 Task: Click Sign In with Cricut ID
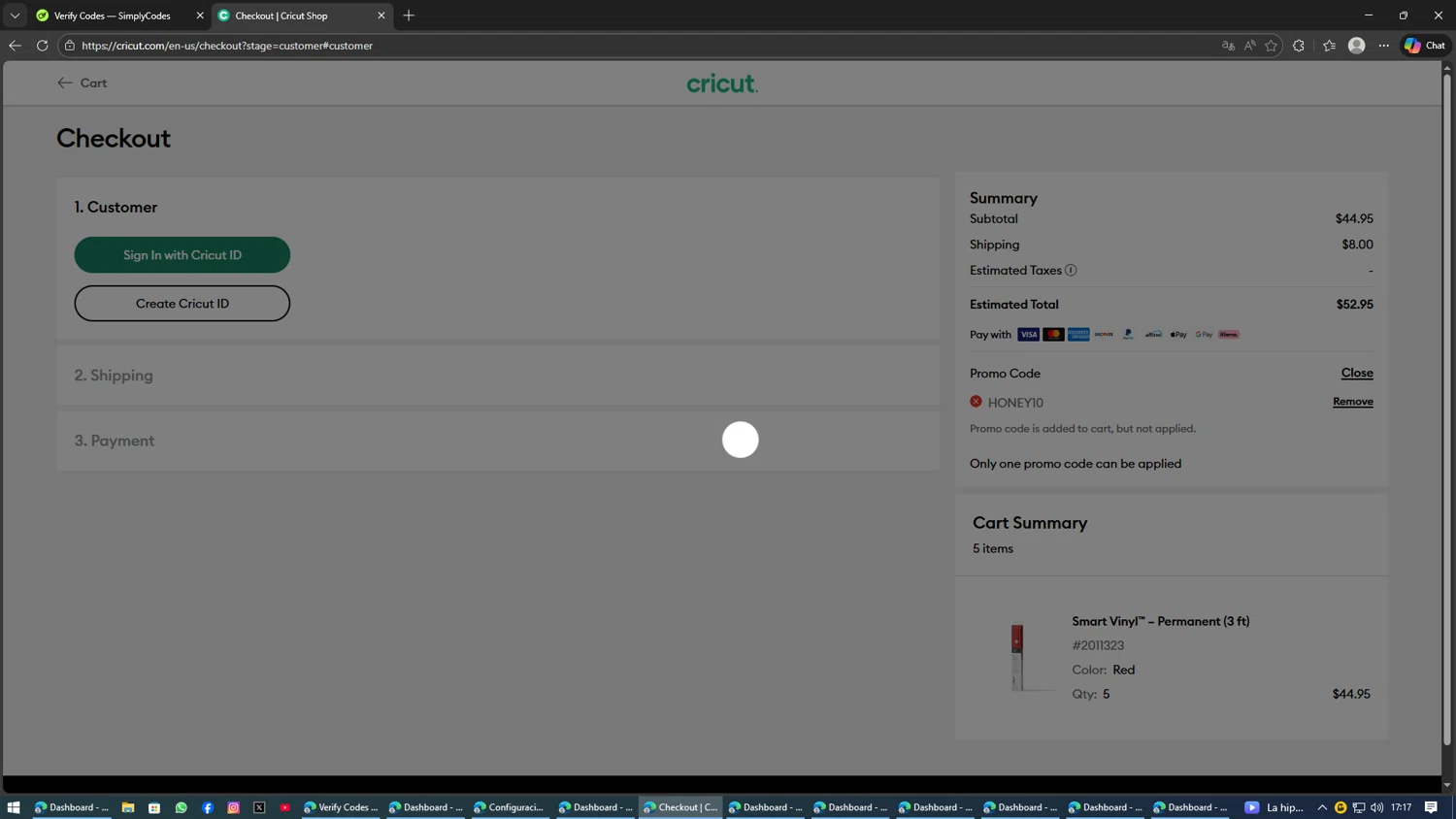182,255
